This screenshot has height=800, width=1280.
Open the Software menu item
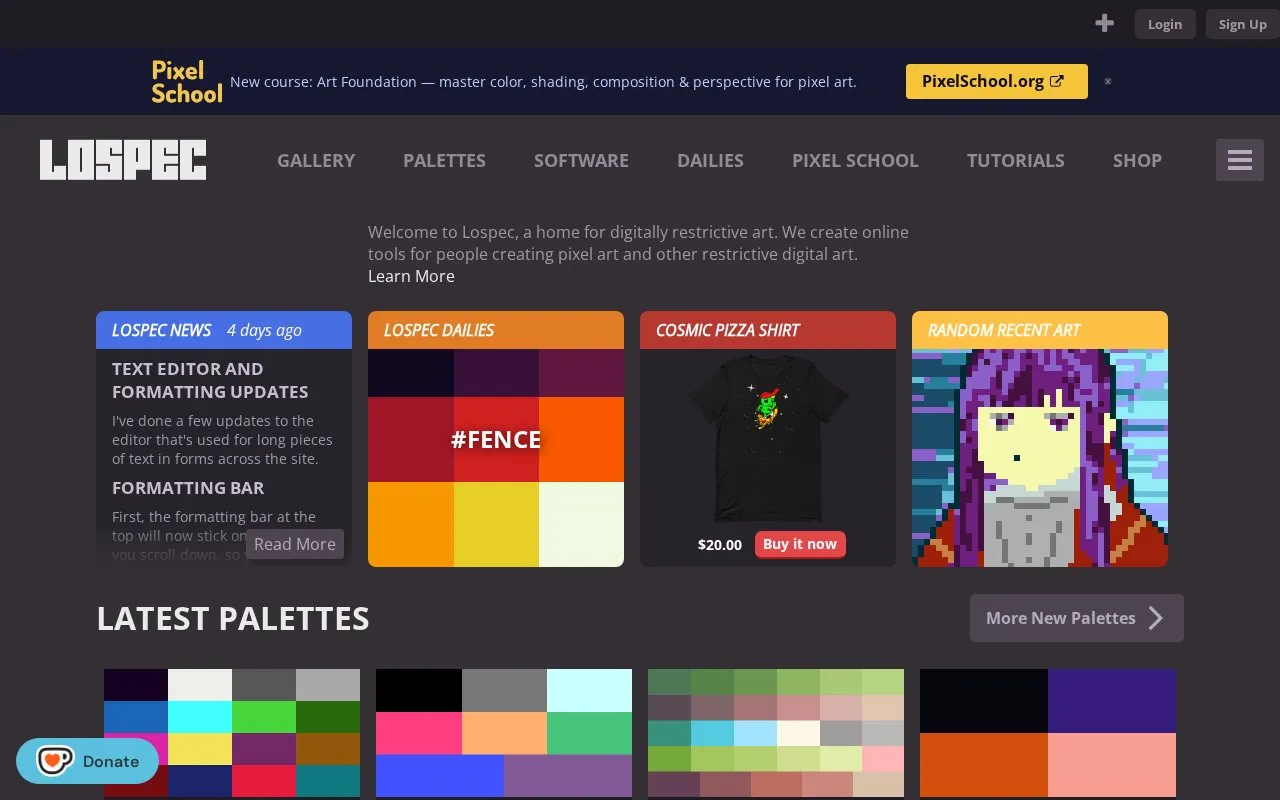coord(581,160)
